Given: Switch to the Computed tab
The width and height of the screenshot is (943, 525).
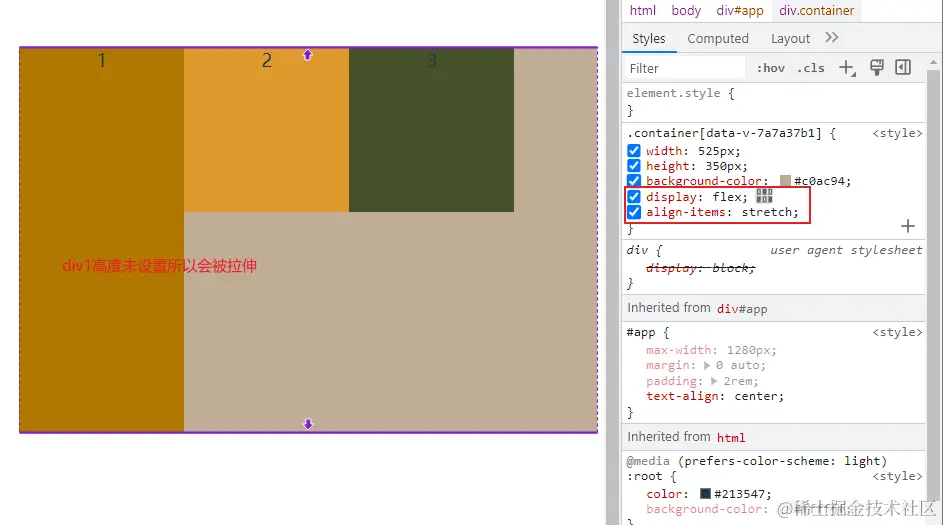Looking at the screenshot, I should click(717, 38).
